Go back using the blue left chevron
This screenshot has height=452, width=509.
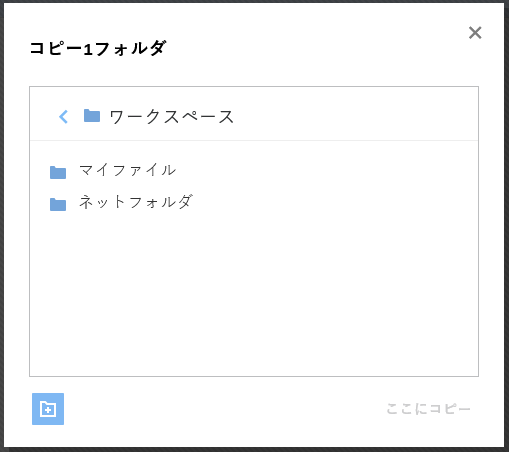point(63,117)
